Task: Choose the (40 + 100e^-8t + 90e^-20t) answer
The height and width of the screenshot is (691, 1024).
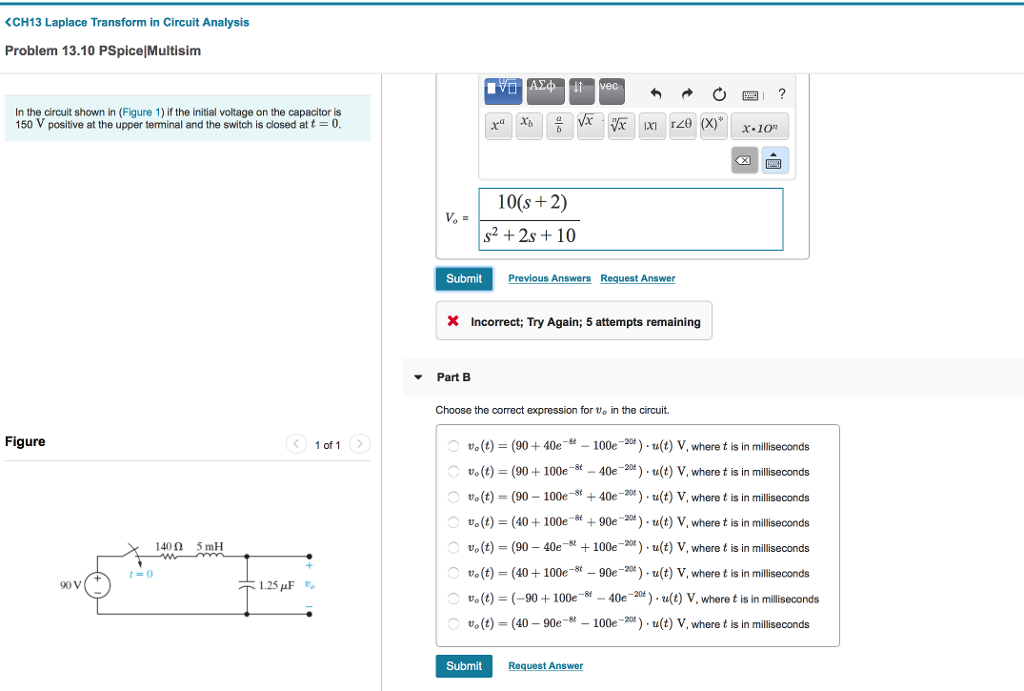Action: point(451,522)
